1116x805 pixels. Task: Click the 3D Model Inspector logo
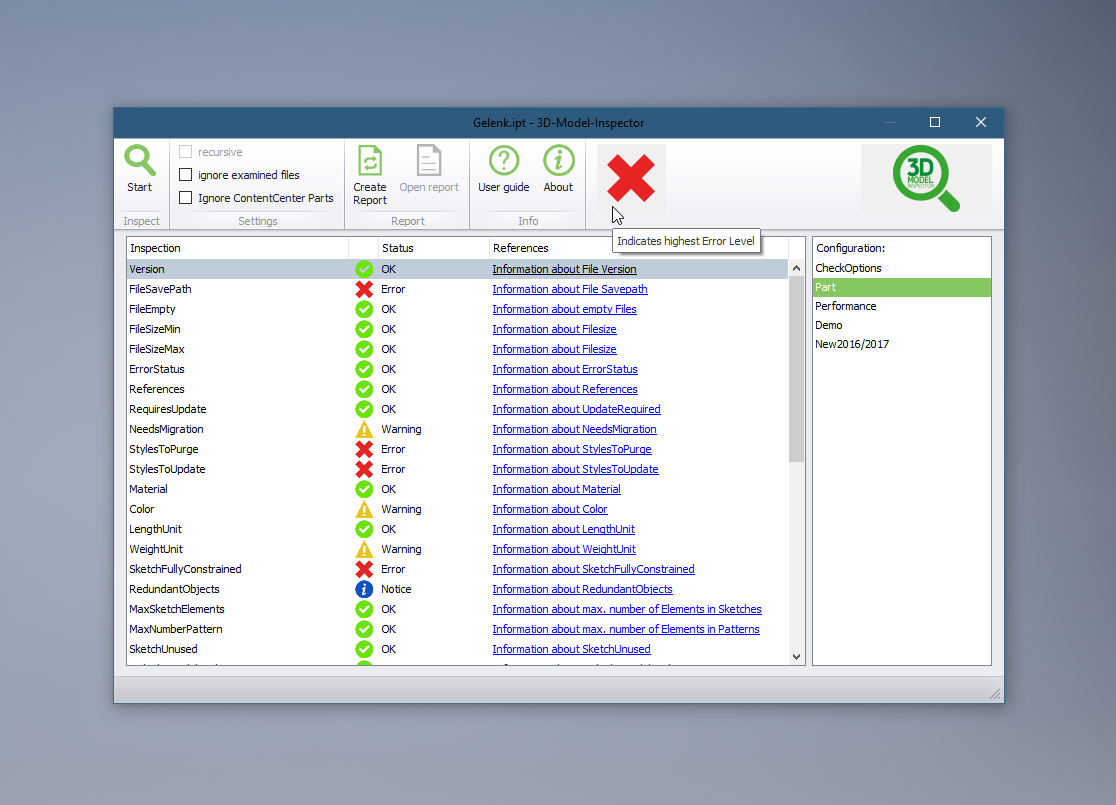[x=926, y=178]
